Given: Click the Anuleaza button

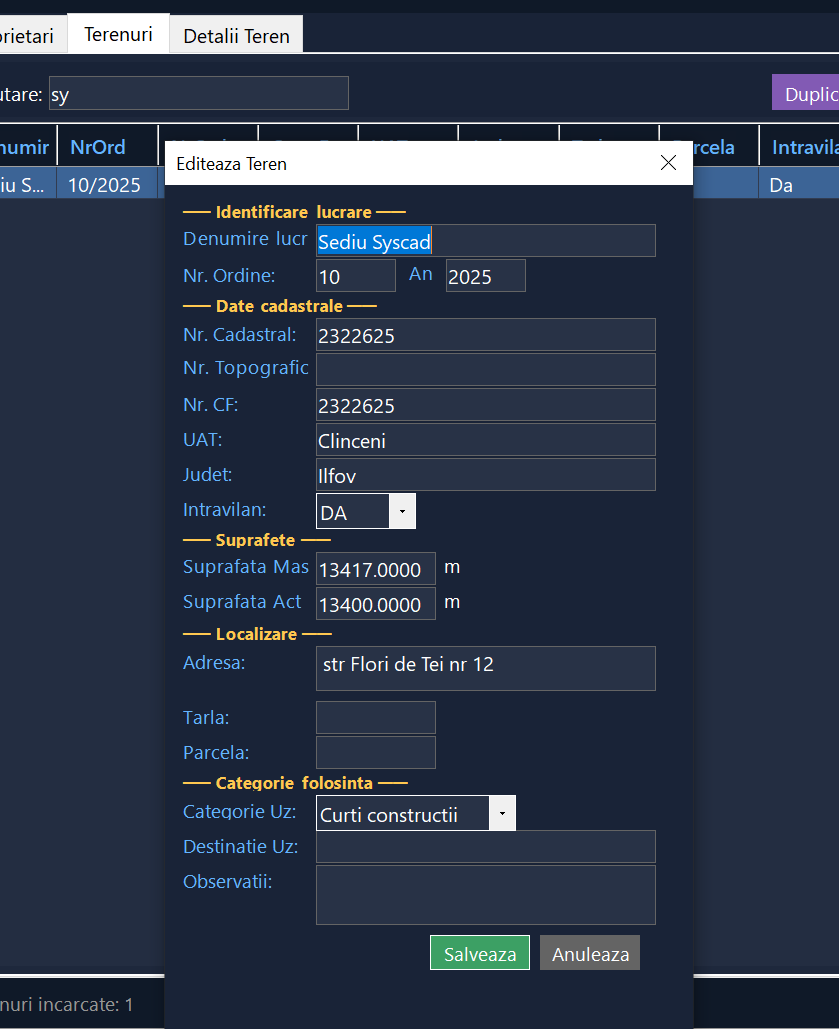Looking at the screenshot, I should point(590,953).
